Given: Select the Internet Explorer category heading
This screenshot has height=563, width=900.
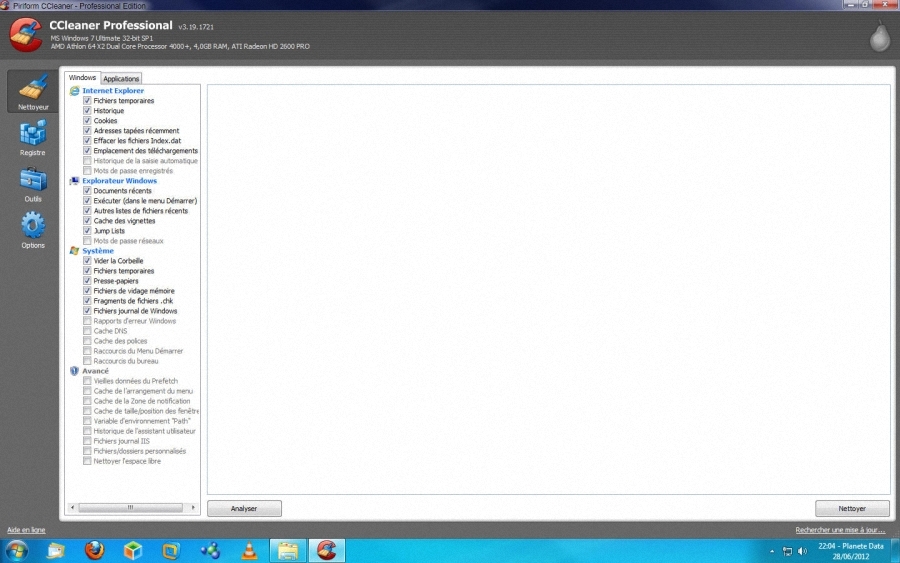Looking at the screenshot, I should point(113,91).
